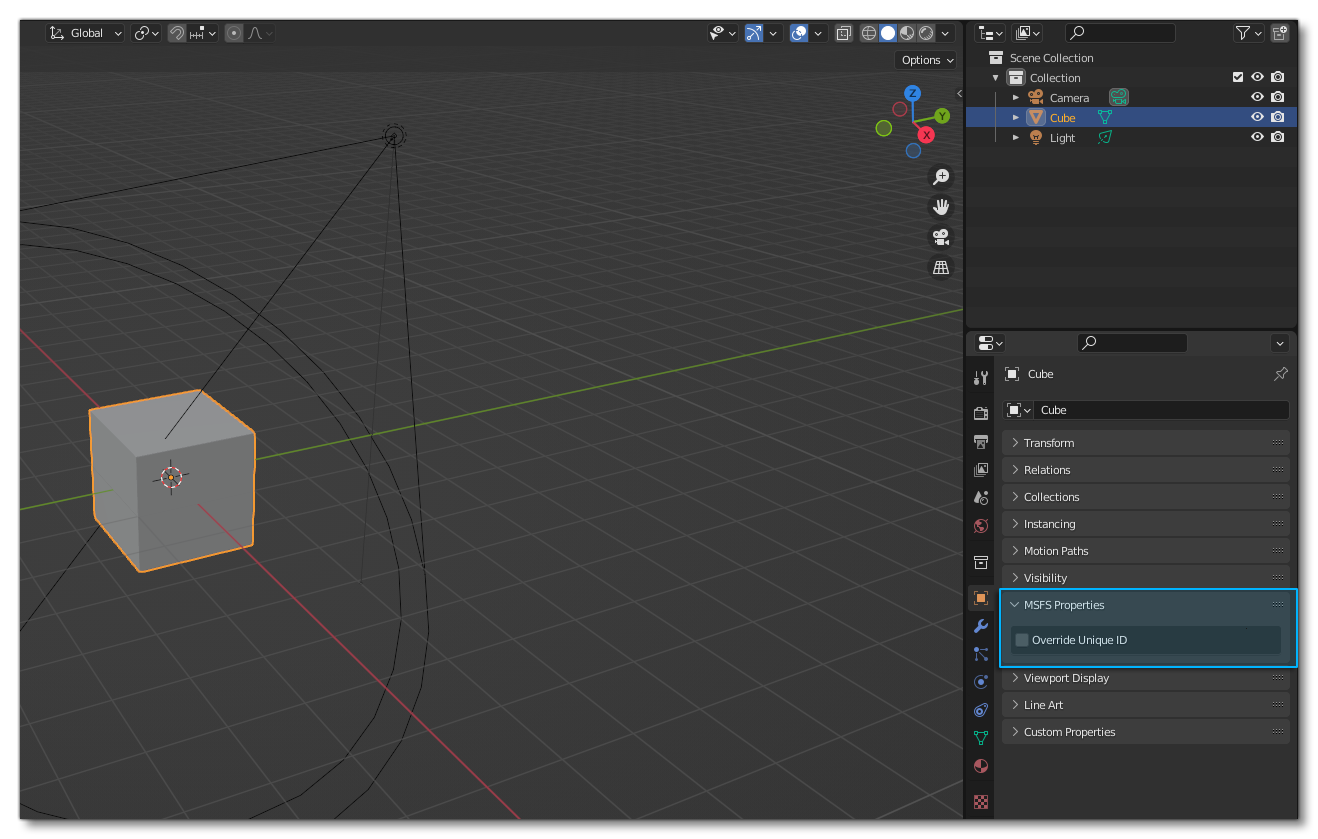The height and width of the screenshot is (839, 1318).
Task: Click the properties search field
Action: click(x=1132, y=343)
